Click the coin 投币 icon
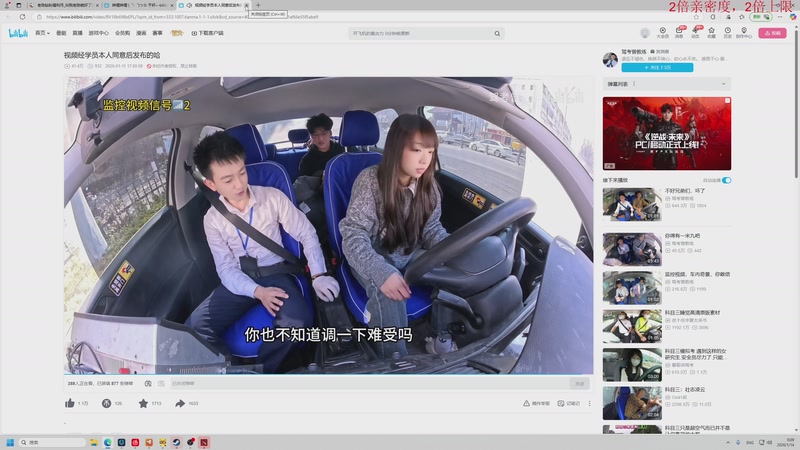 tap(106, 403)
